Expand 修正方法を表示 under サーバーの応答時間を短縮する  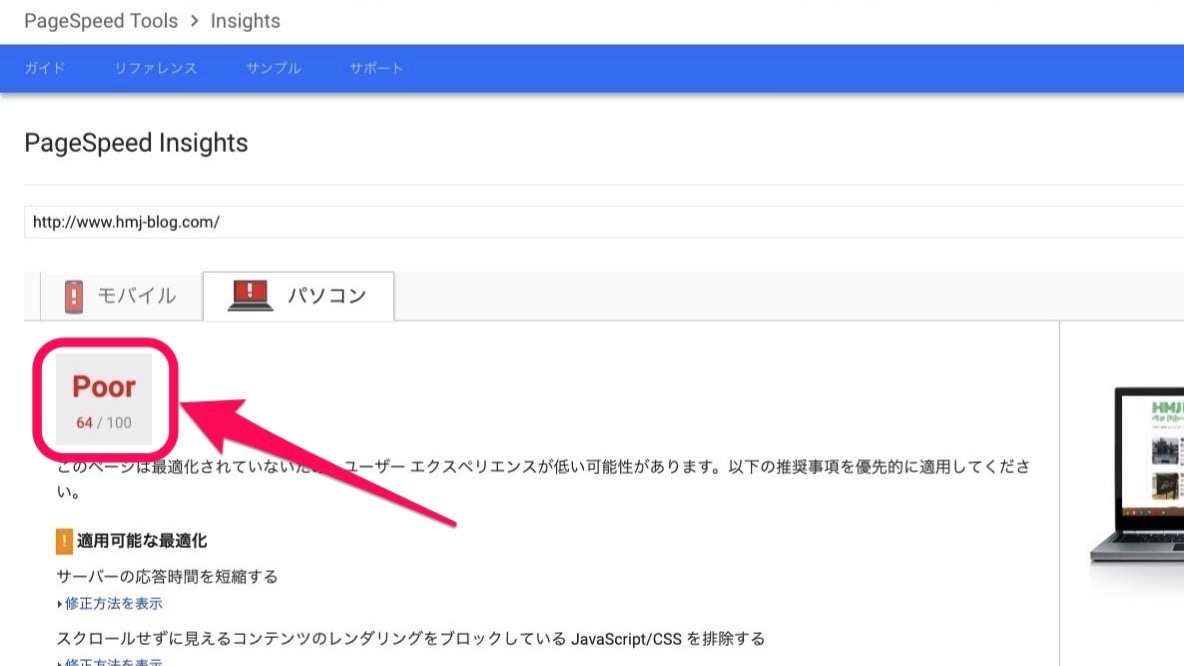(113, 603)
